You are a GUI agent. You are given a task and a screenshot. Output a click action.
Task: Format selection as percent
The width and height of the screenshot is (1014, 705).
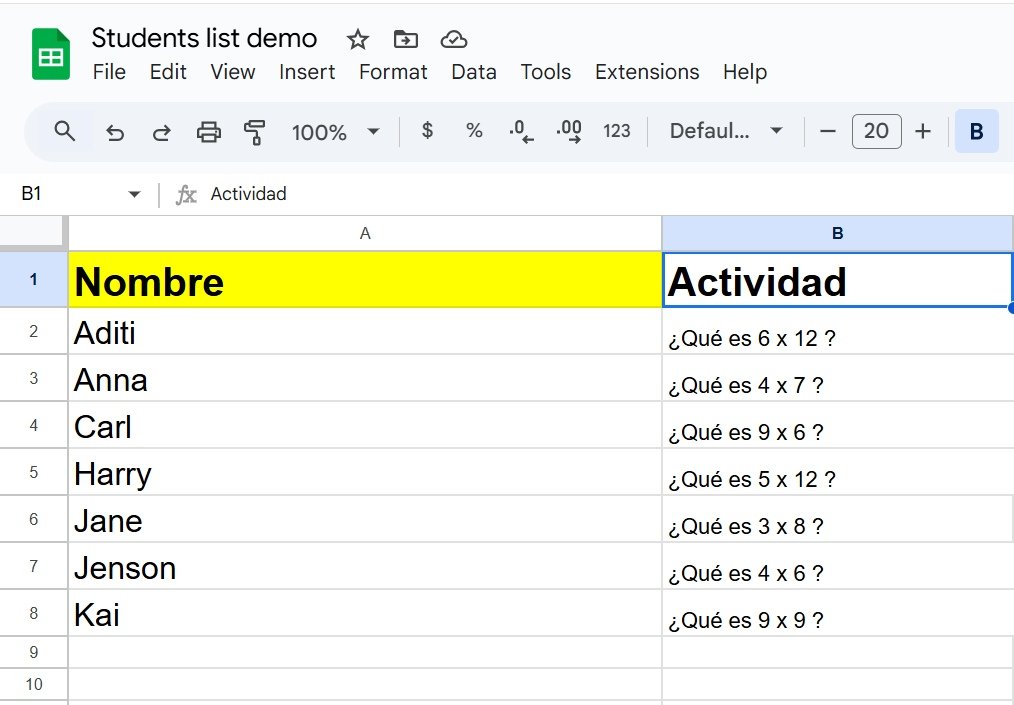tap(473, 131)
